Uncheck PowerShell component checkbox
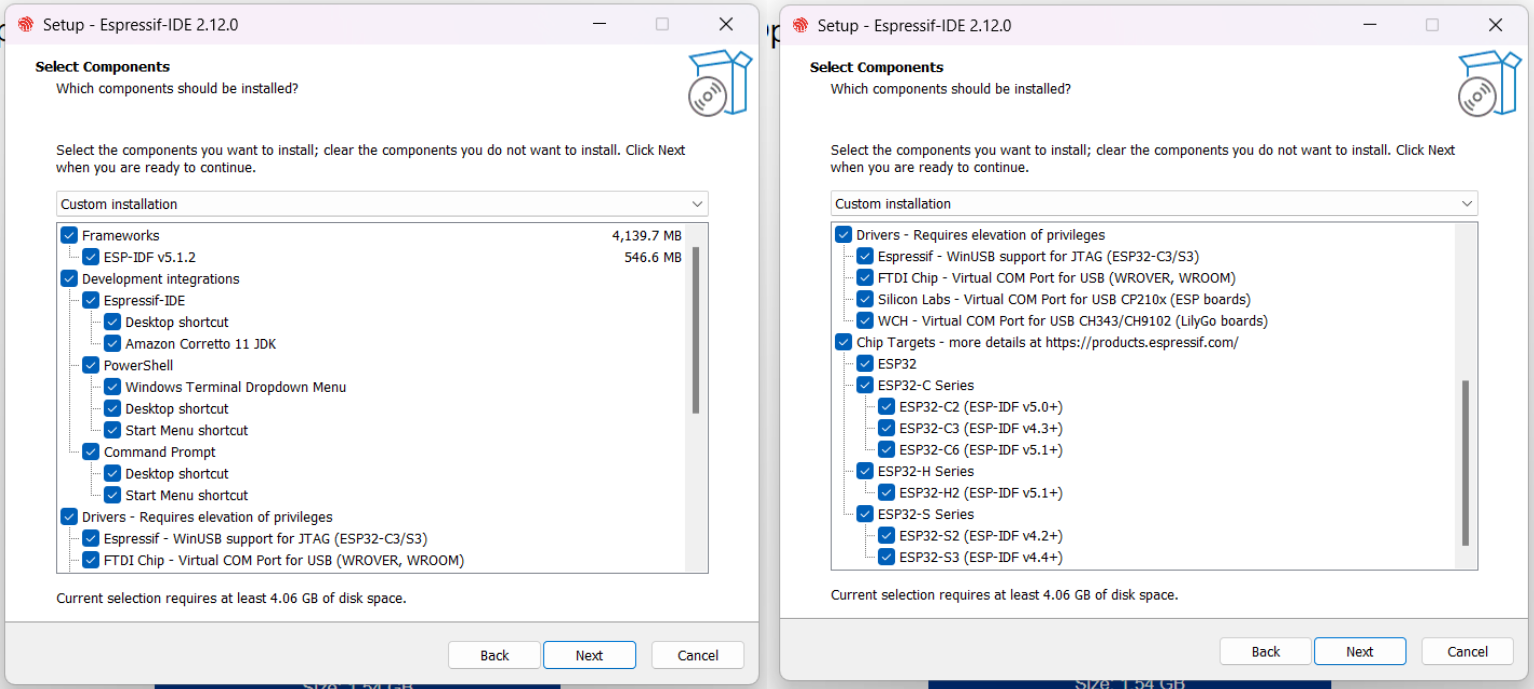The width and height of the screenshot is (1534, 689). (91, 365)
